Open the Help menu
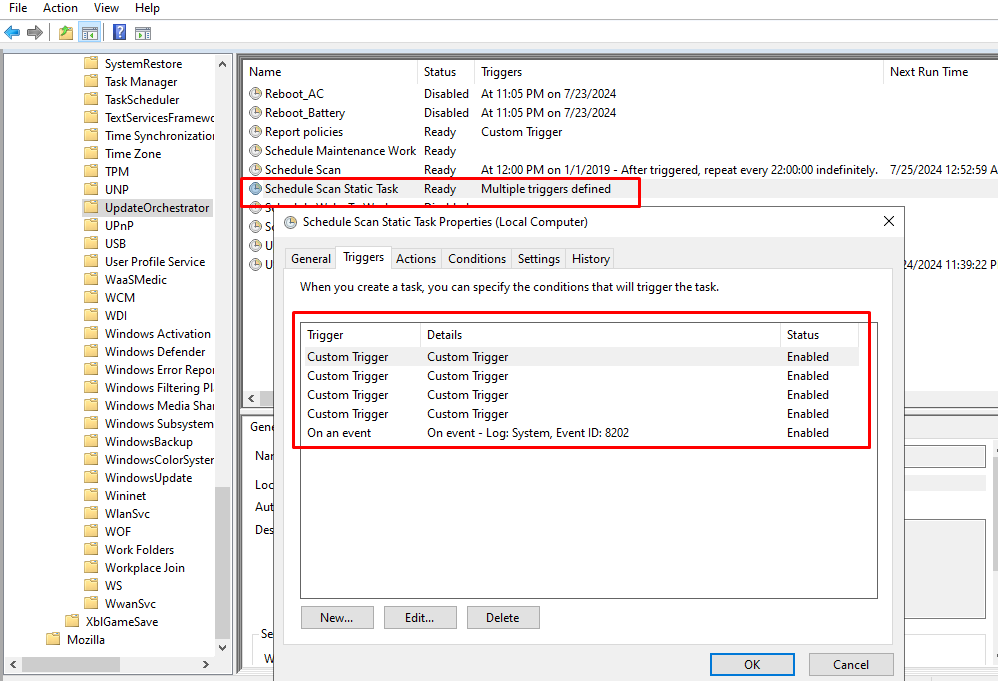998x681 pixels. pyautogui.click(x=147, y=8)
